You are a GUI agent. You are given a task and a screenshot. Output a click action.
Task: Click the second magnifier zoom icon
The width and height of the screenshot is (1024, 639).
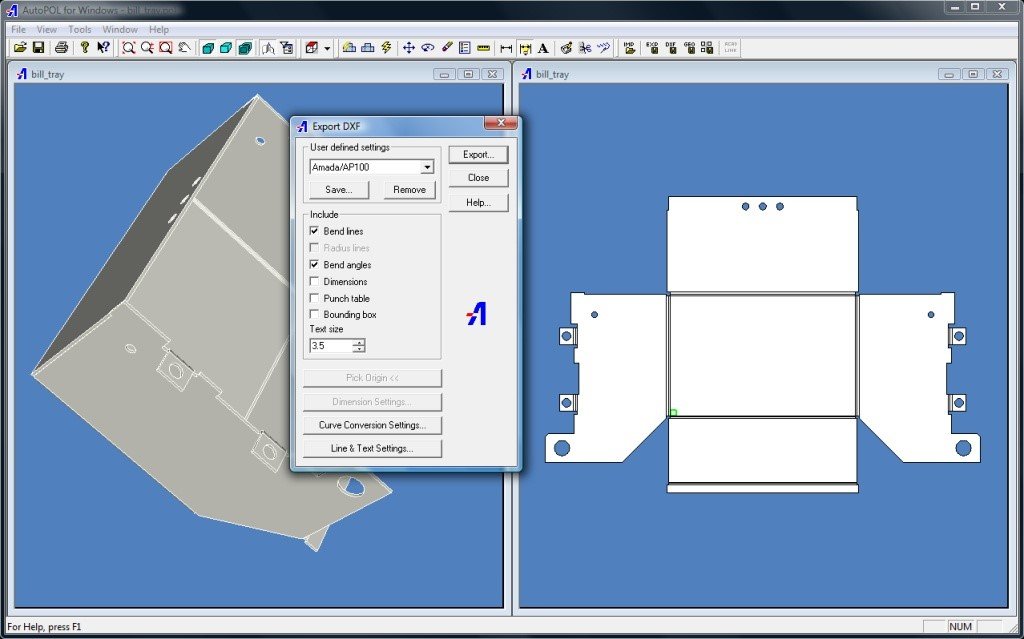(147, 48)
